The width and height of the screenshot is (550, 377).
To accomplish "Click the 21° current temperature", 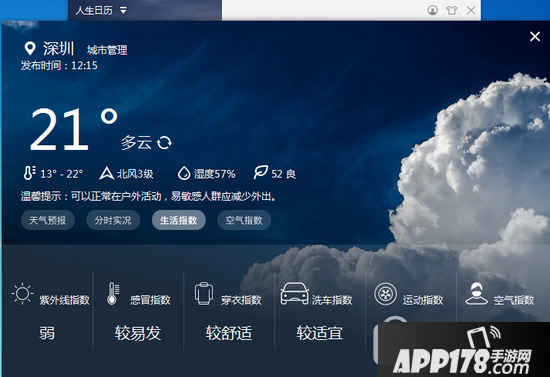I will point(74,129).
